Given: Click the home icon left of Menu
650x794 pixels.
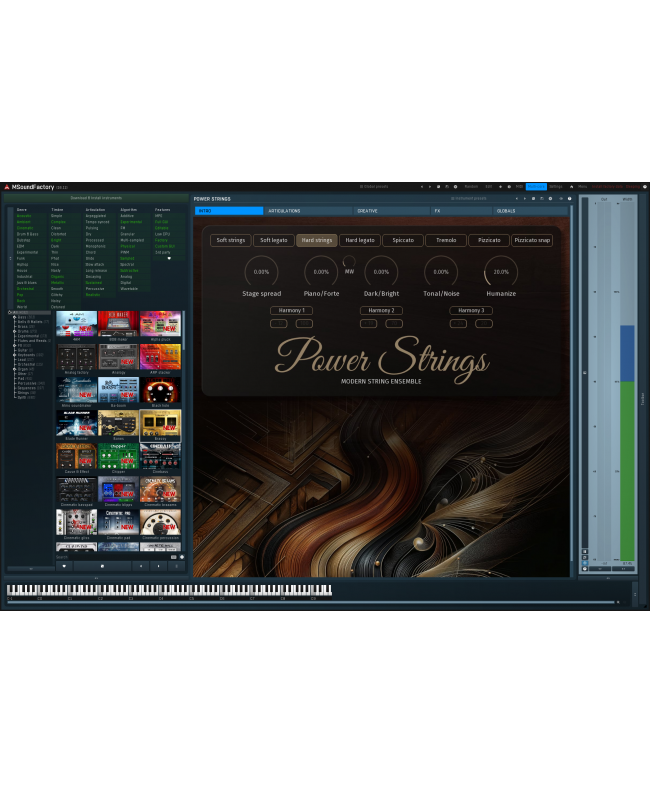Looking at the screenshot, I should pos(571,186).
